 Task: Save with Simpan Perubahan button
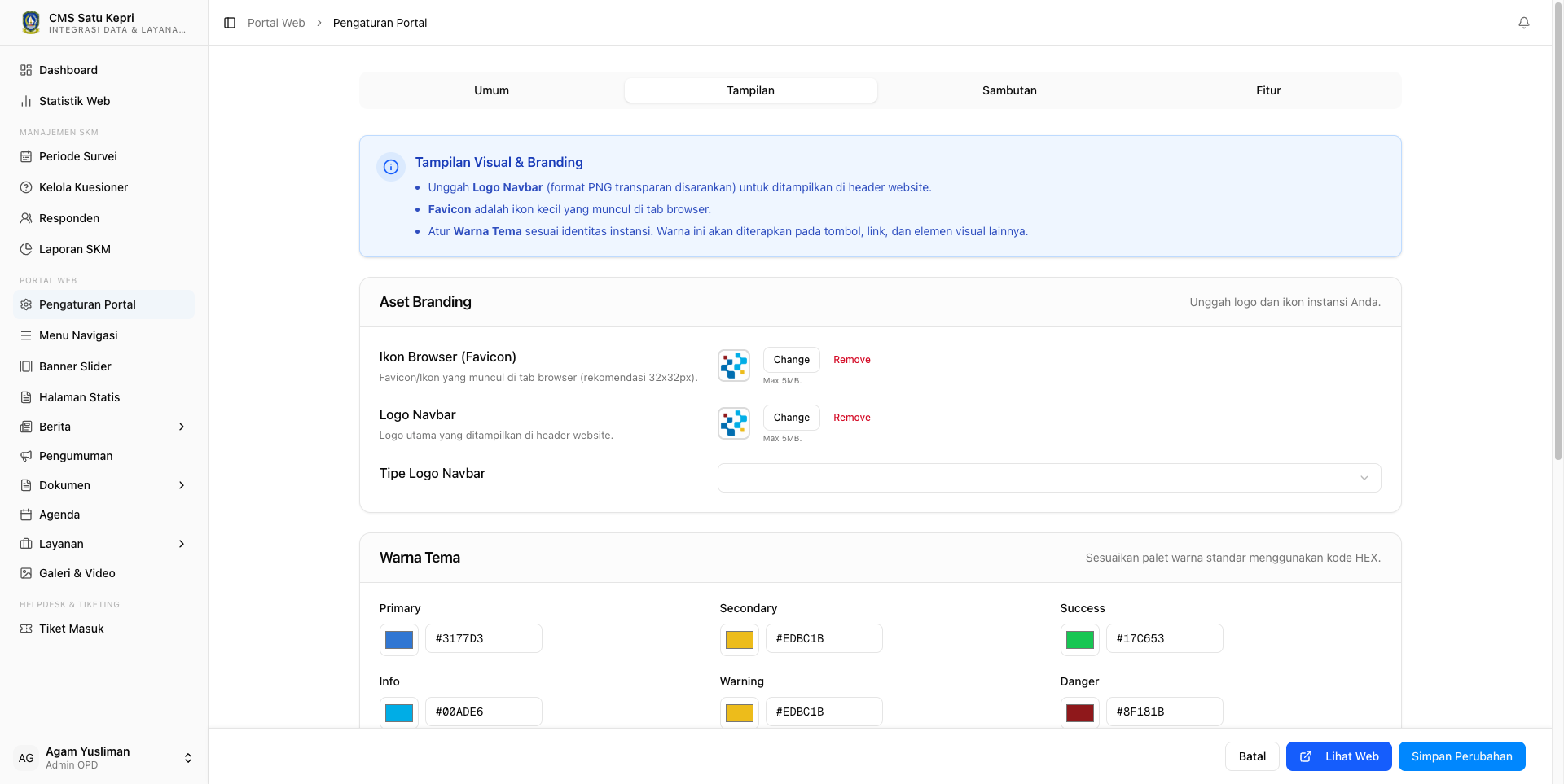click(1462, 756)
